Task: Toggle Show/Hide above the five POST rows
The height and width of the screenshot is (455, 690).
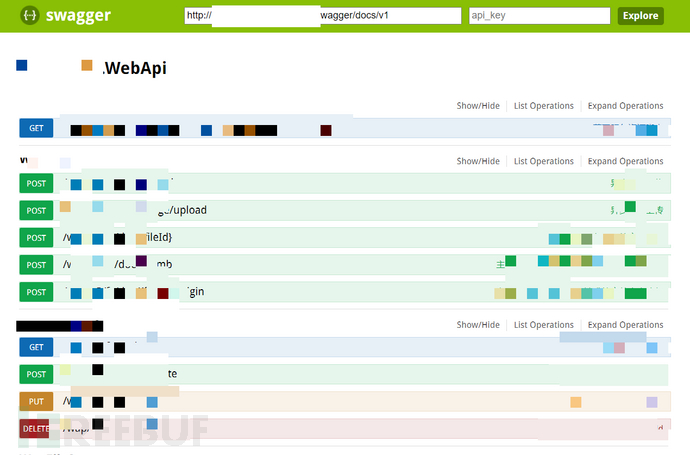Action: (x=478, y=161)
